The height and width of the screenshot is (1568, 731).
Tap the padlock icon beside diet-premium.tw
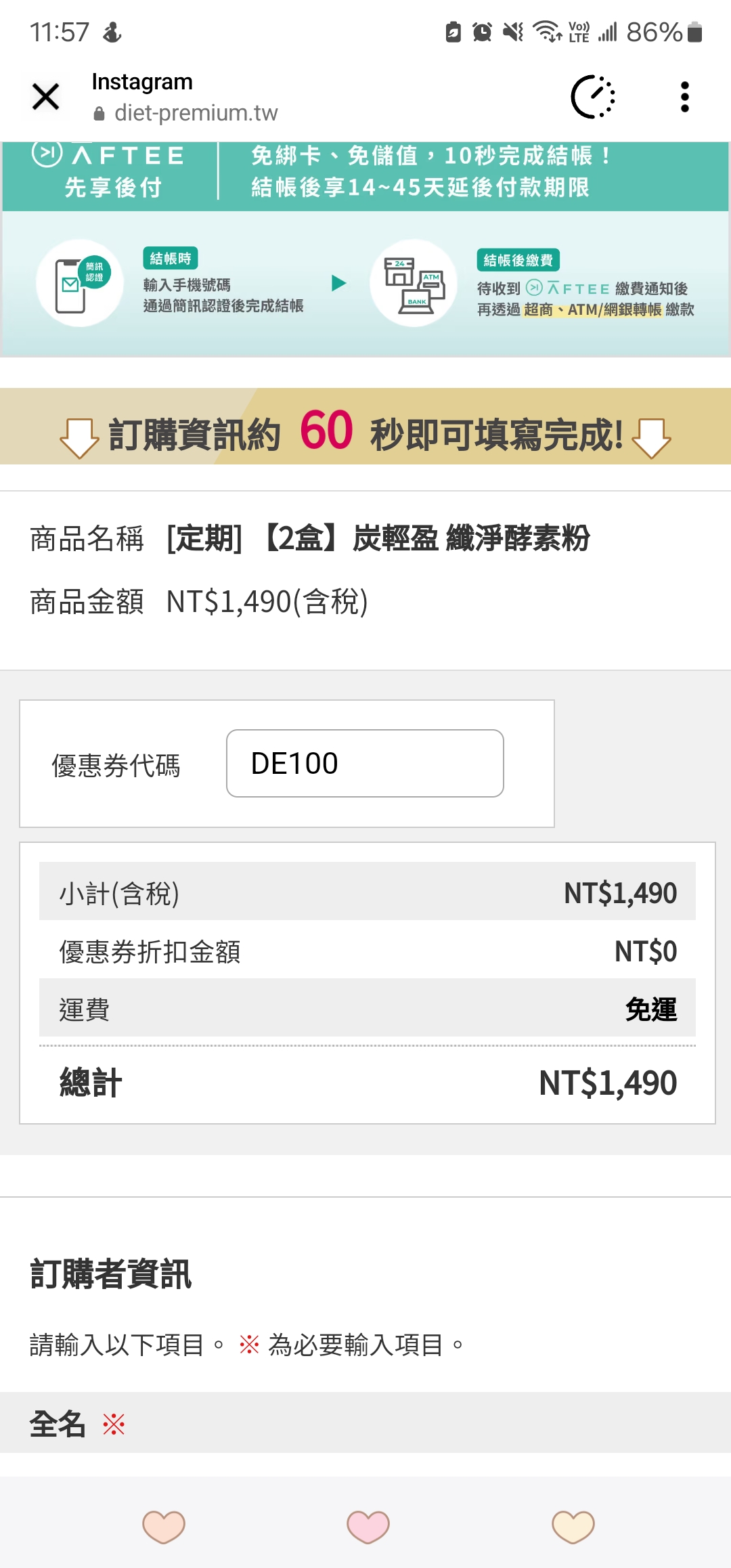(99, 114)
